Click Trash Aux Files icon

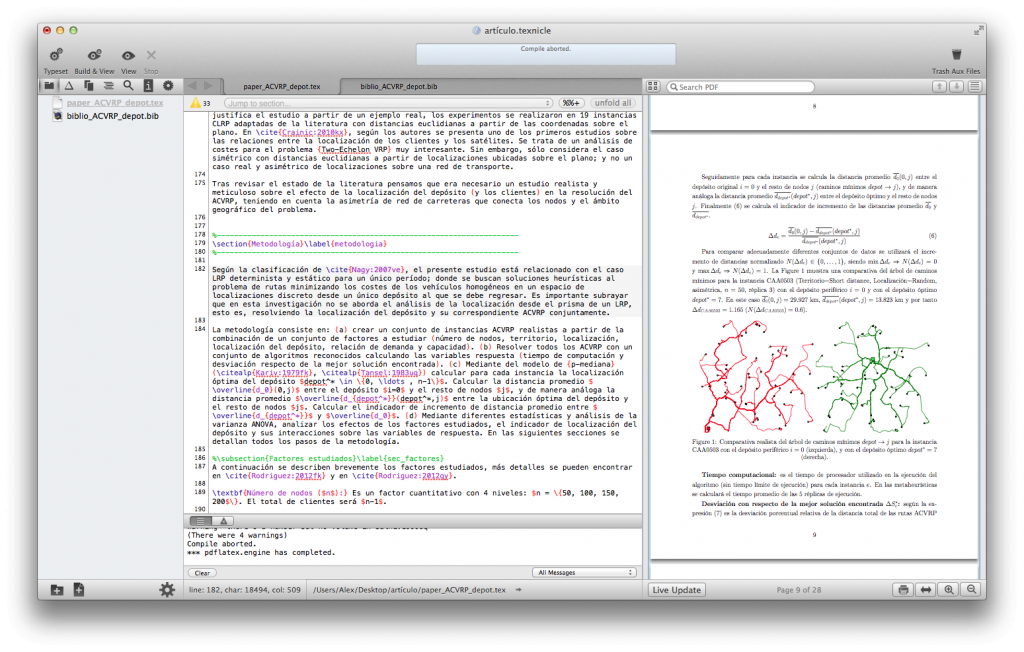pyautogui.click(x=956, y=56)
